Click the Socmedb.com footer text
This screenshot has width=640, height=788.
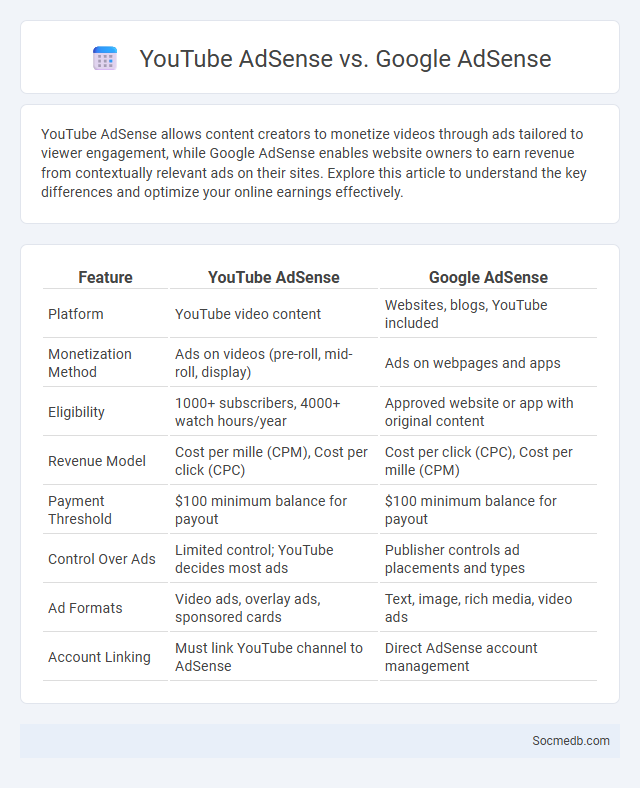(571, 741)
